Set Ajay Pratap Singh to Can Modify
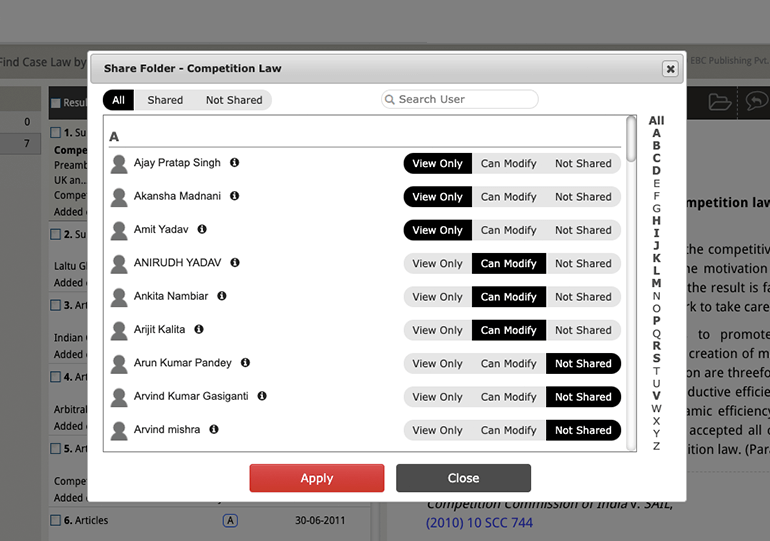 [x=508, y=164]
